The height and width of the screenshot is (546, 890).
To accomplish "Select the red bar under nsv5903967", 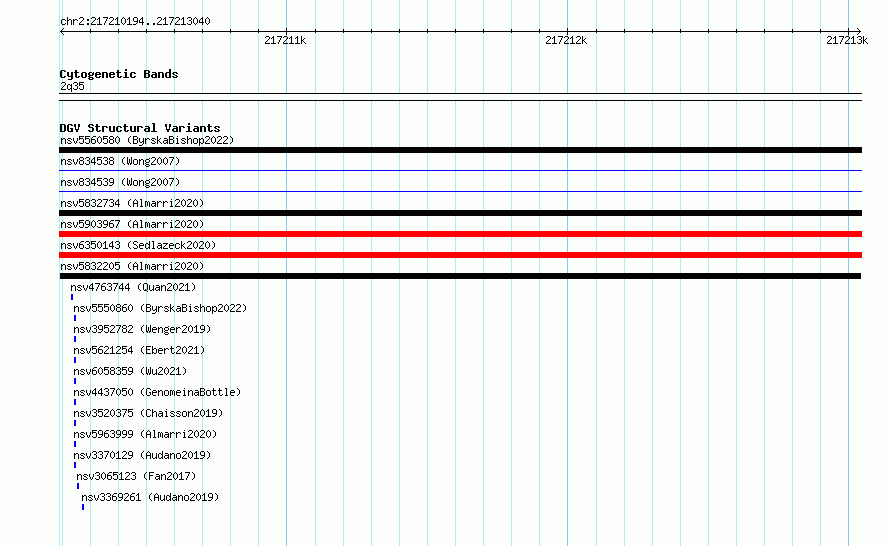I will pos(460,234).
